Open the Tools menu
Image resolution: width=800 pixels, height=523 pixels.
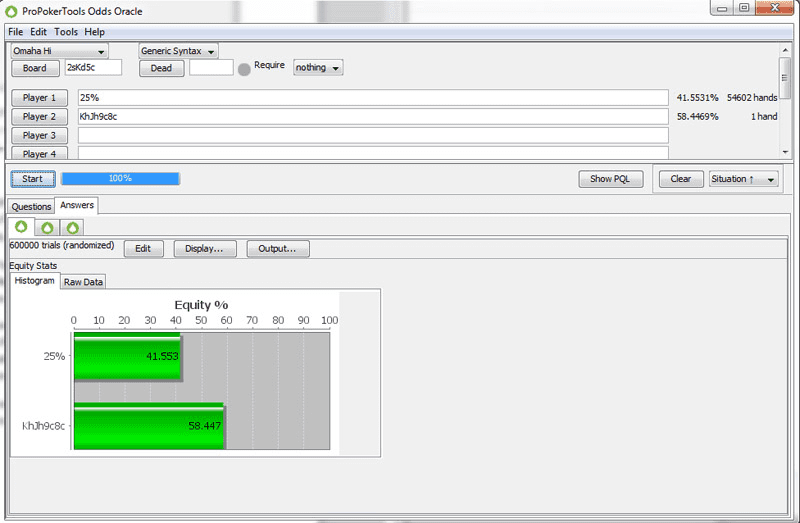(x=66, y=32)
